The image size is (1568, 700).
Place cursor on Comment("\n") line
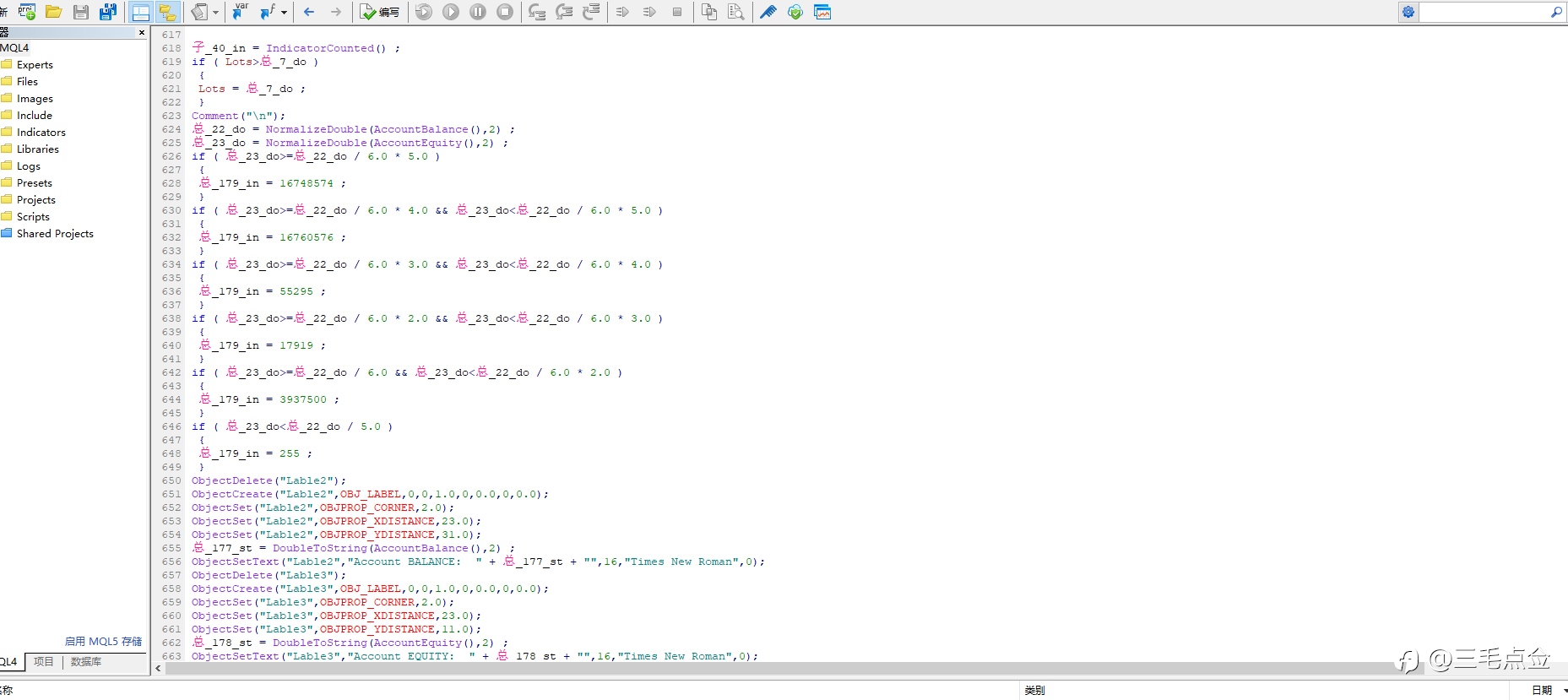[x=239, y=116]
